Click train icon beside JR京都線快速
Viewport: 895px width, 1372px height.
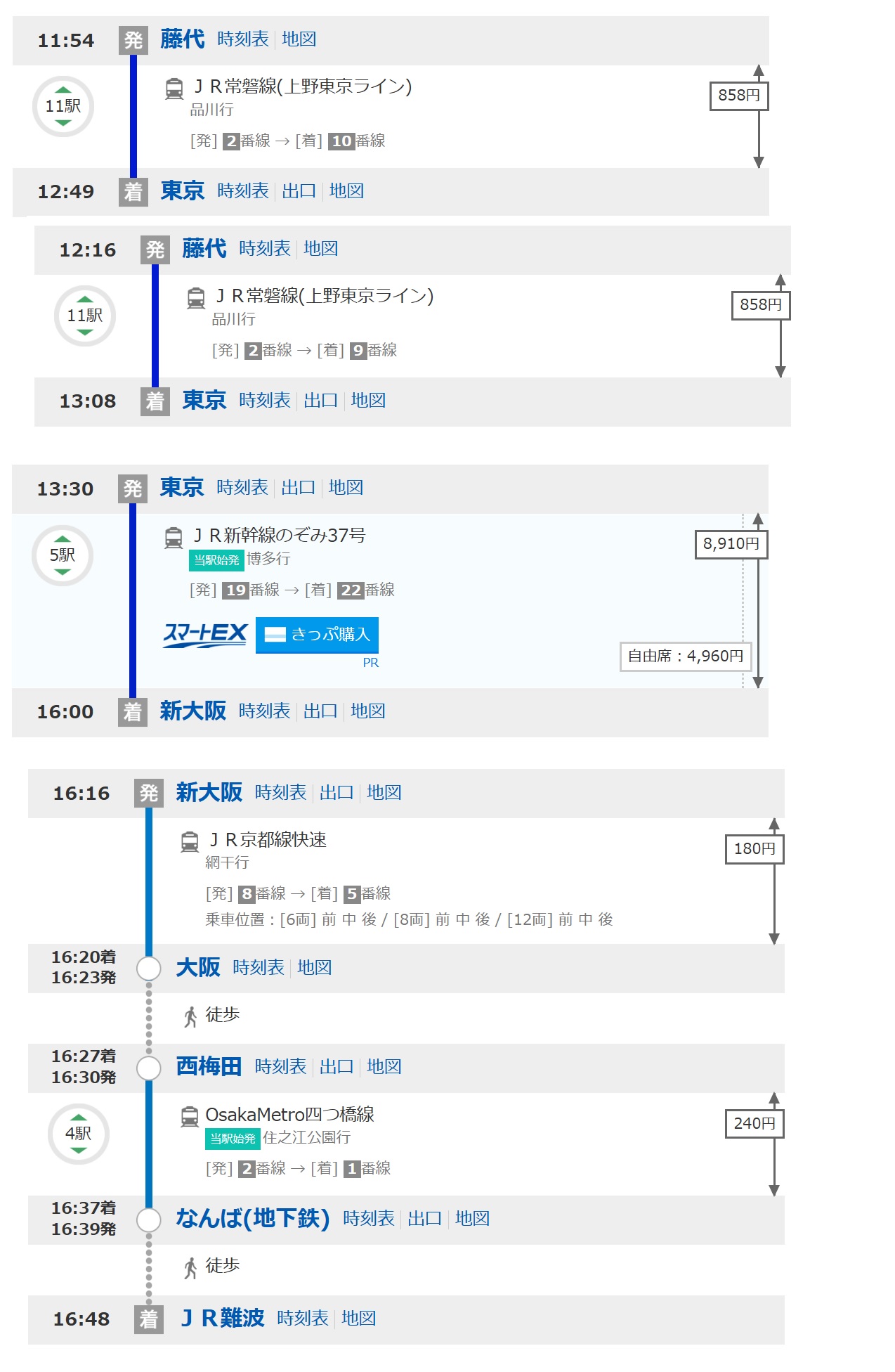[x=190, y=841]
